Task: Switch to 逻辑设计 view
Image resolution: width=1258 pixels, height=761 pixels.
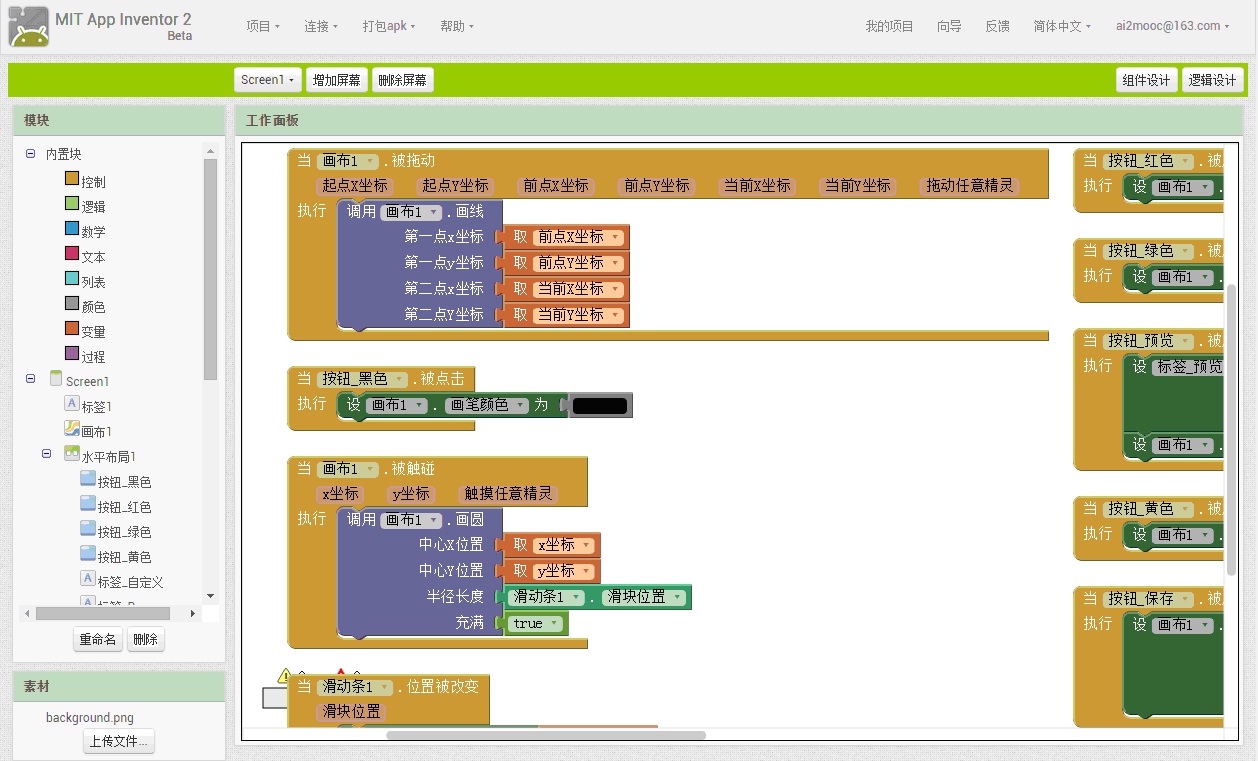Action: 1212,80
